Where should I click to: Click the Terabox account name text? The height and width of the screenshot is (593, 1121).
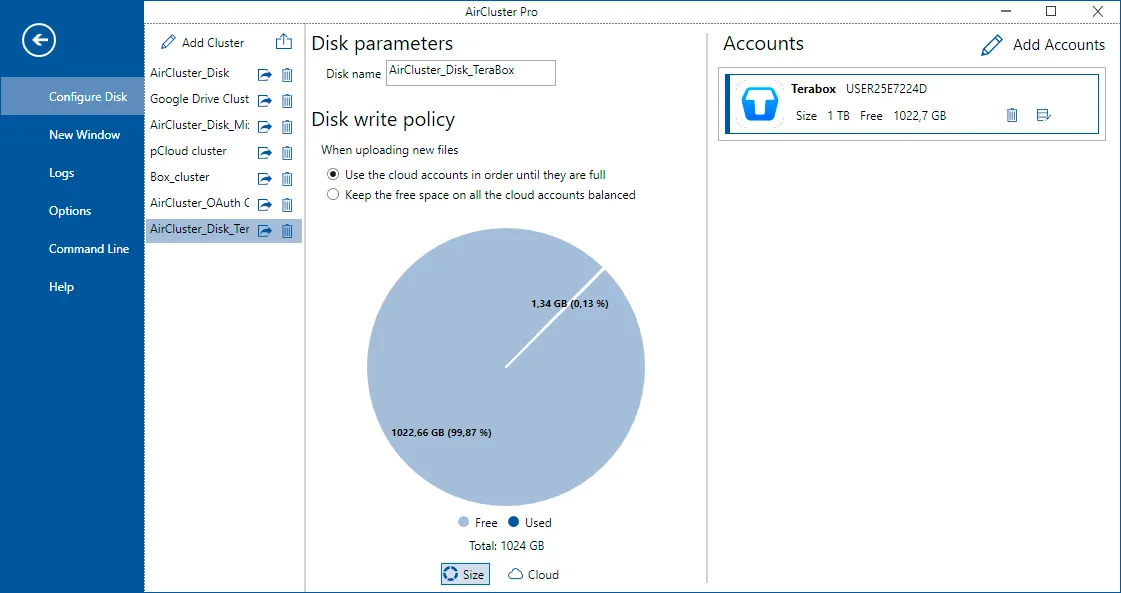click(814, 89)
